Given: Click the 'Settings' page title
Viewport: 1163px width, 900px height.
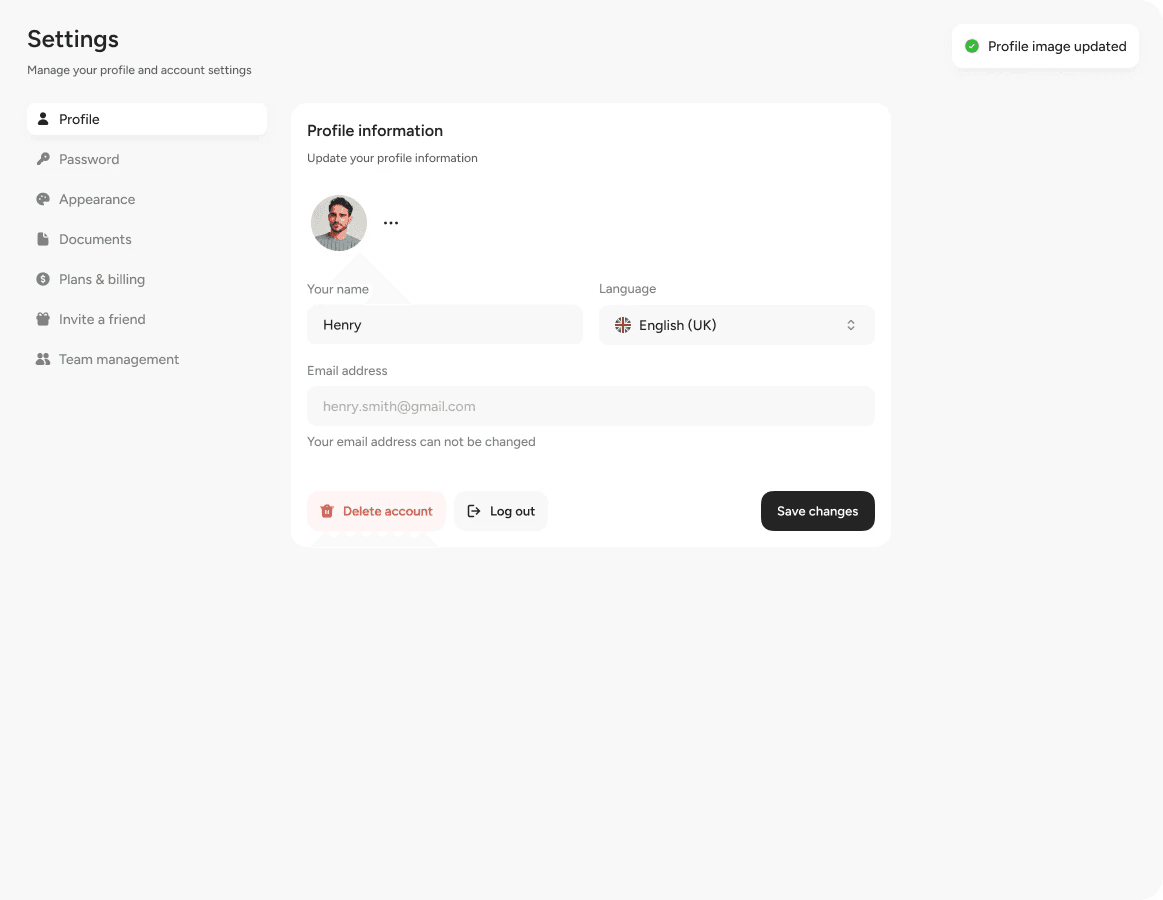Looking at the screenshot, I should [73, 39].
